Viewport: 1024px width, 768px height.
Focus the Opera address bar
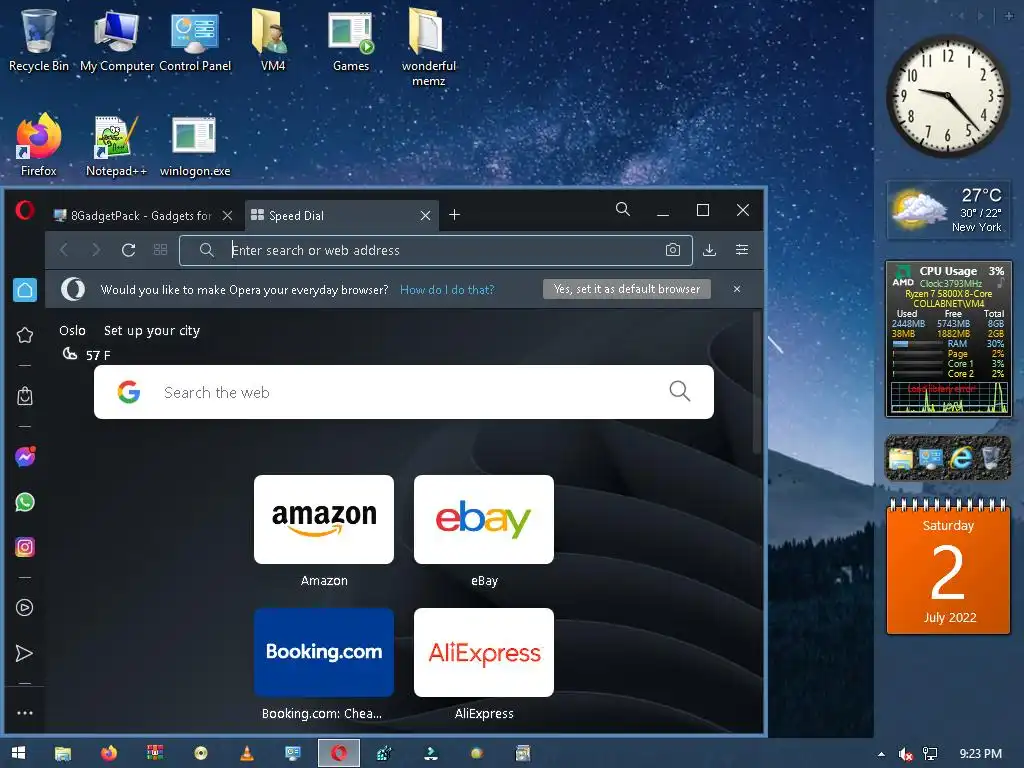pos(436,250)
